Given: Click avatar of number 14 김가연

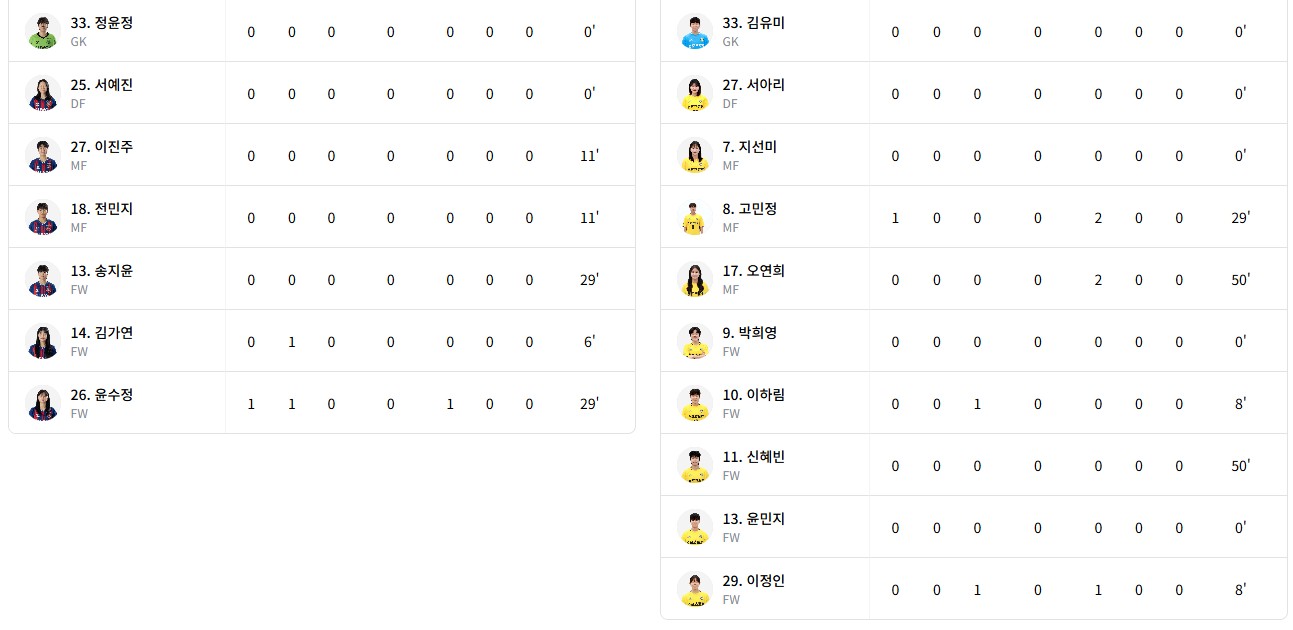Looking at the screenshot, I should (43, 341).
